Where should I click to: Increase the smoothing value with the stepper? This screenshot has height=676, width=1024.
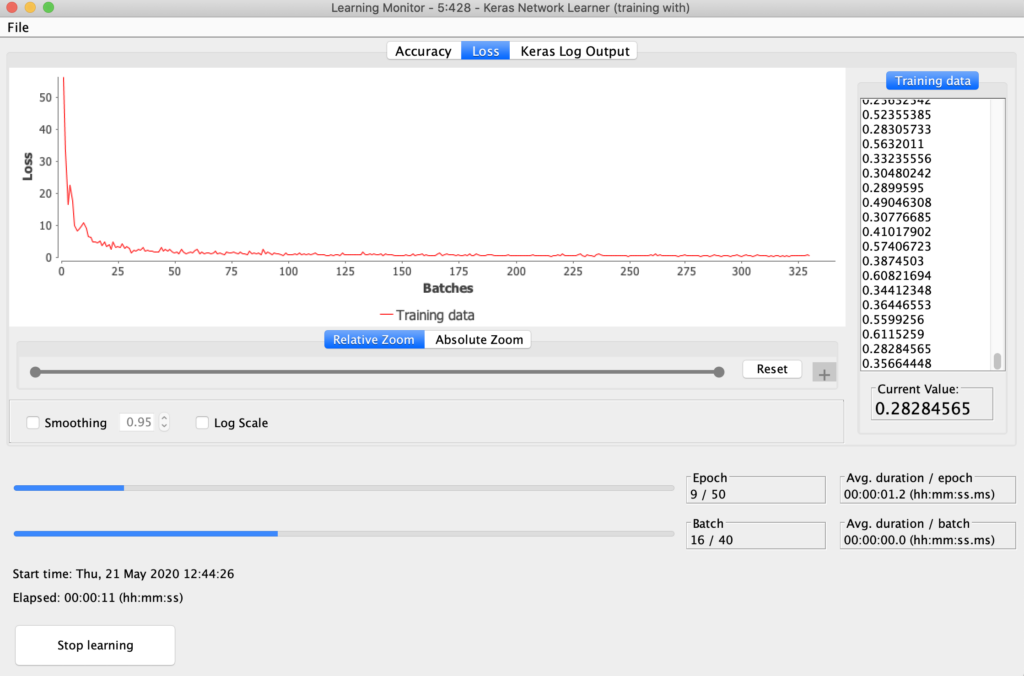click(164, 419)
